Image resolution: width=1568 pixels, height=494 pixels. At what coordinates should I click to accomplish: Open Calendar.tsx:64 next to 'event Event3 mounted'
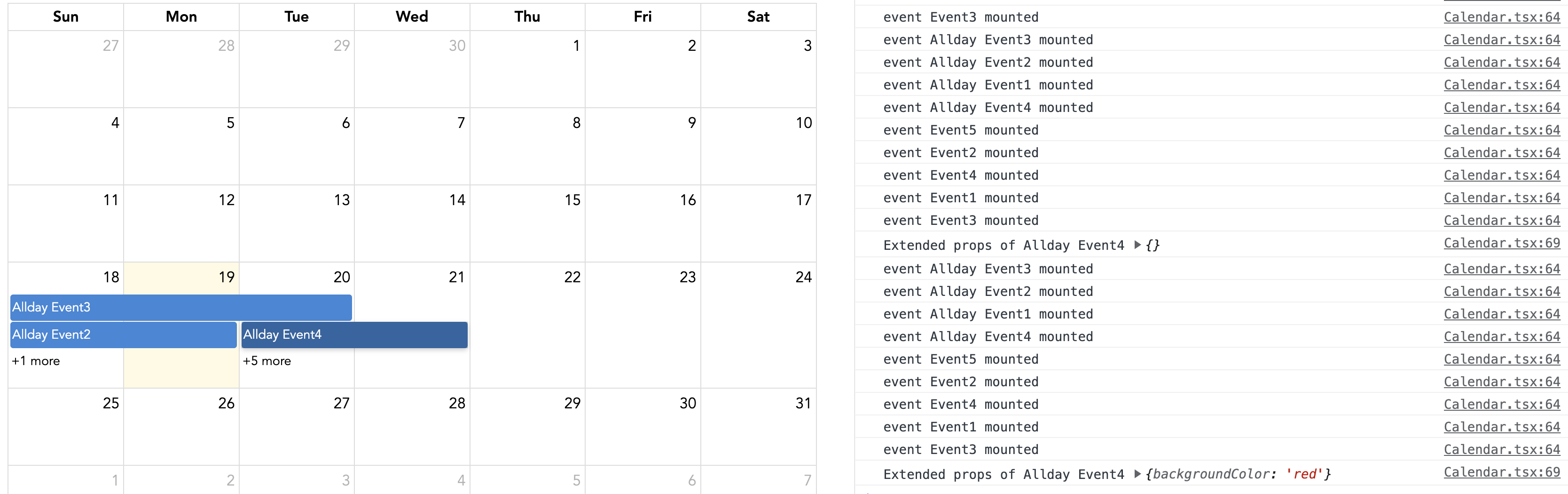(x=1502, y=16)
